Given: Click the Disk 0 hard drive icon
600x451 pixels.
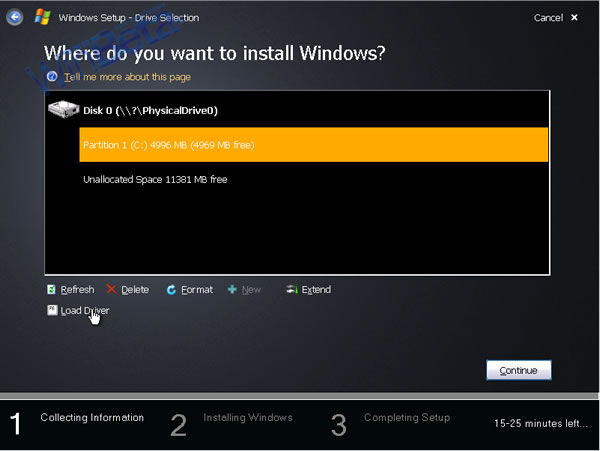Looking at the screenshot, I should (63, 109).
